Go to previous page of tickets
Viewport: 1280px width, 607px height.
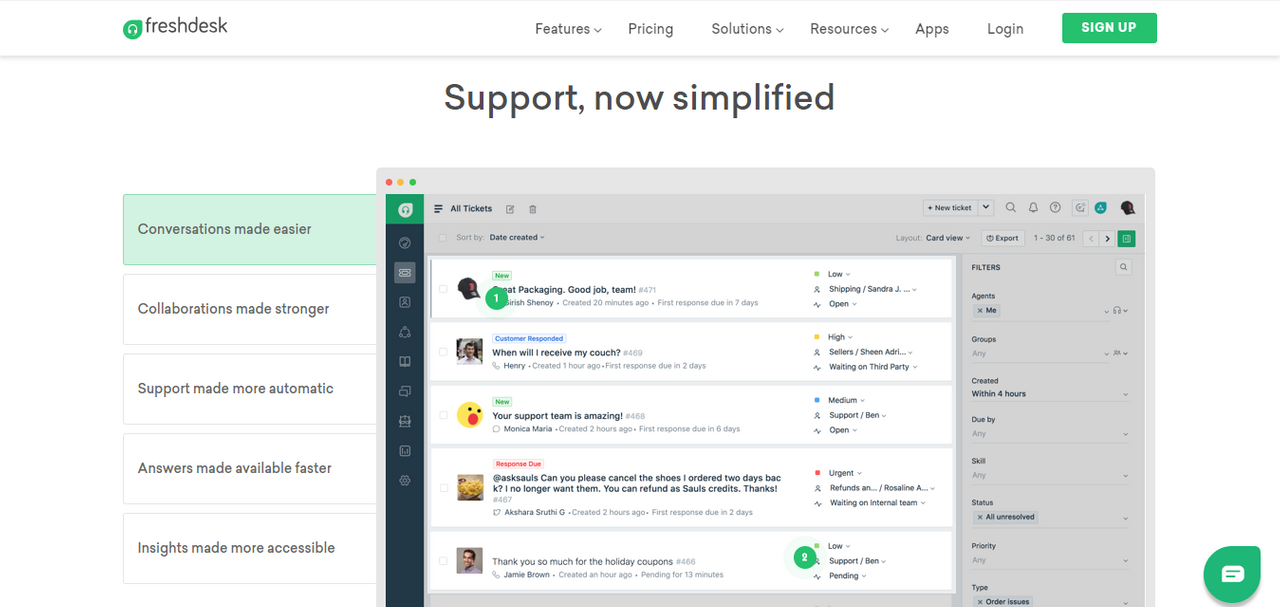point(1091,238)
